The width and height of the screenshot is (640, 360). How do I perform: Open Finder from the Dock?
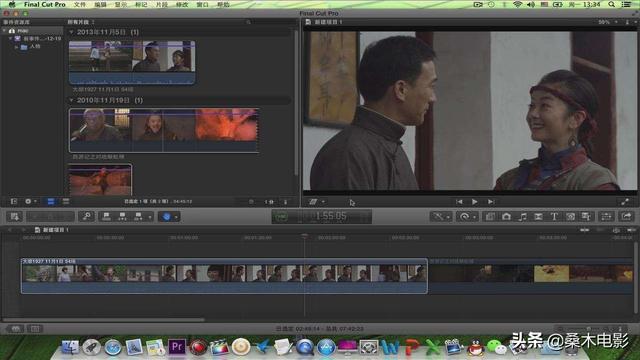coord(70,347)
